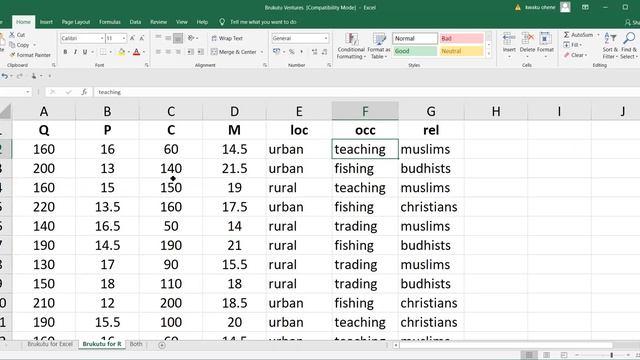
Task: Activate the Format Painter brush
Action: 30,55
